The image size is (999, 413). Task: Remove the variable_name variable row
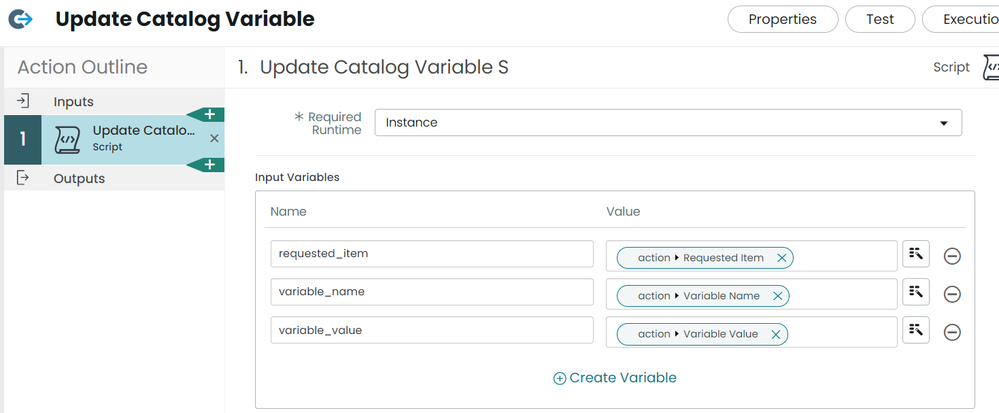[952, 294]
